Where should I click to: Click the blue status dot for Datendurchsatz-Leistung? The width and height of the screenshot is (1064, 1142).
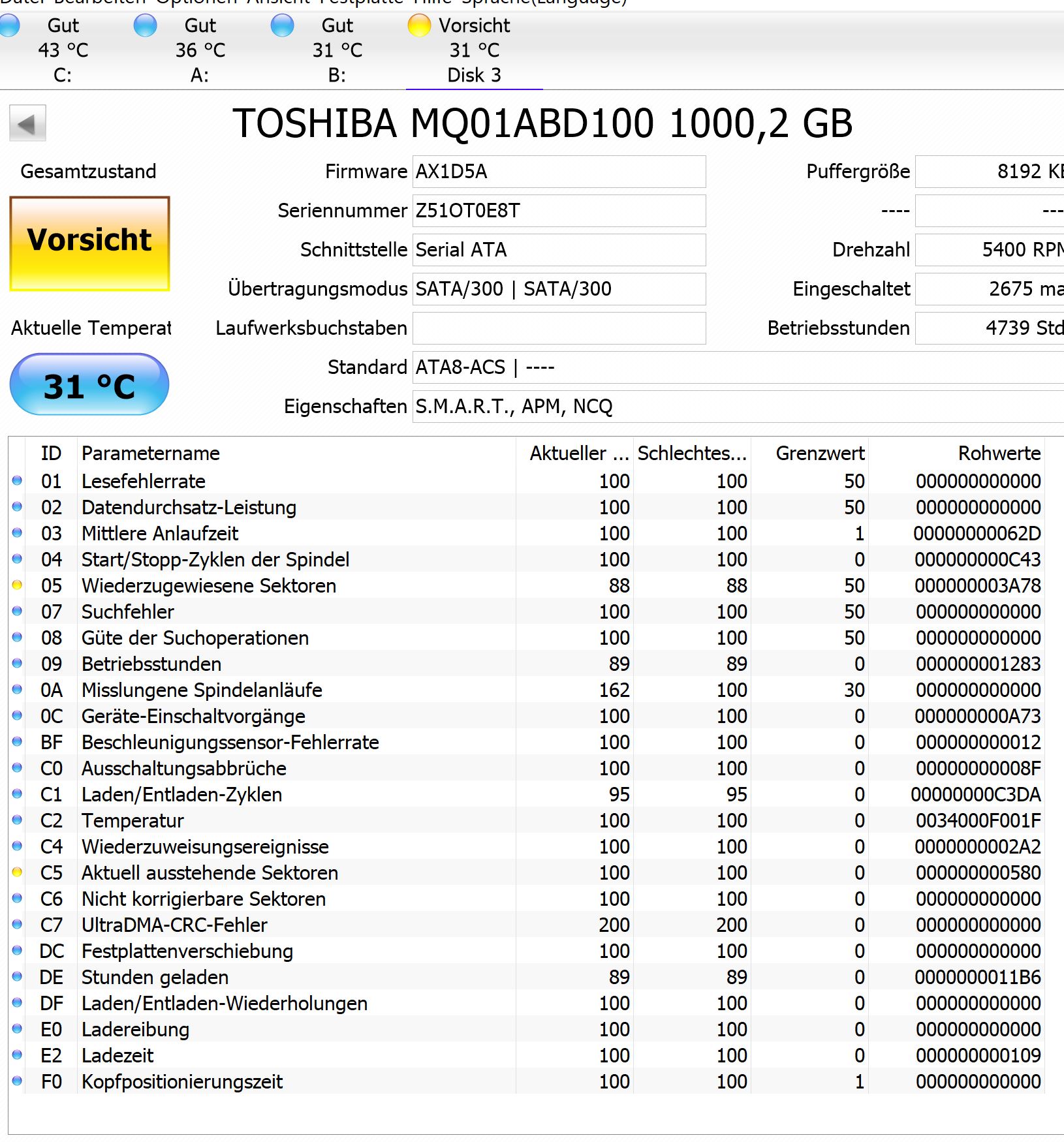click(x=17, y=506)
